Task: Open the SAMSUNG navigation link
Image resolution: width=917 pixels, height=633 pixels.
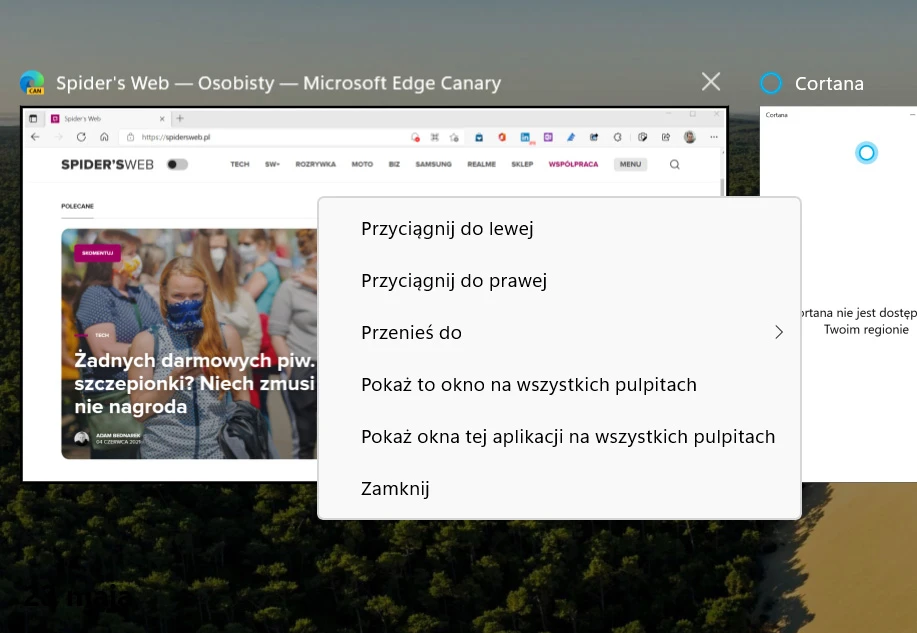Action: [433, 164]
